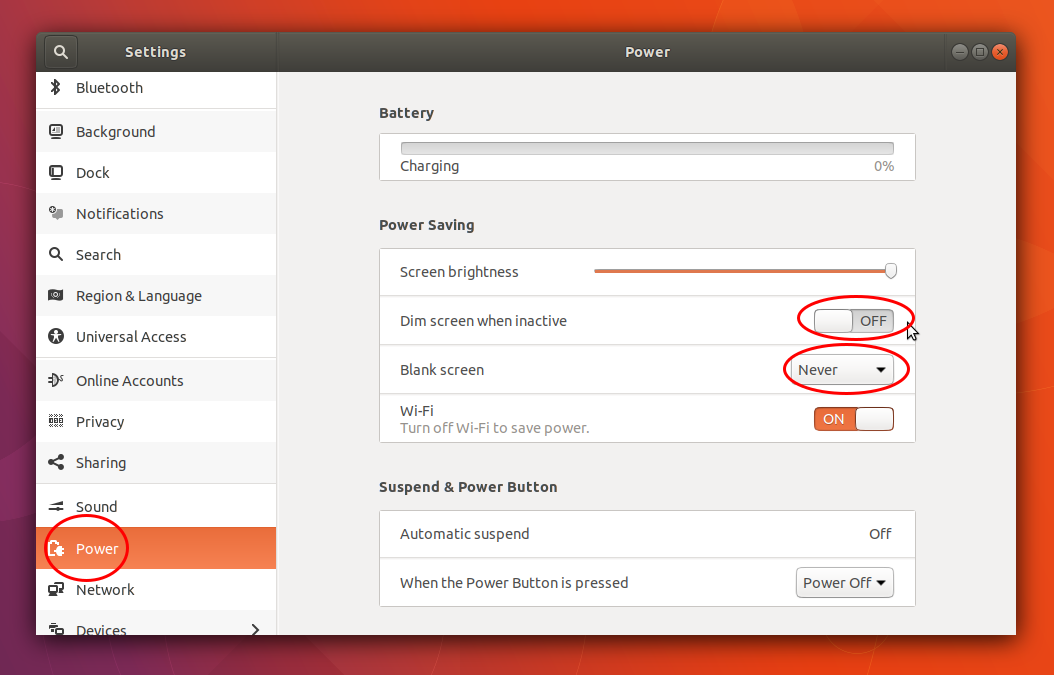The height and width of the screenshot is (675, 1054).
Task: Select the Dock label in sidebar
Action: (93, 173)
